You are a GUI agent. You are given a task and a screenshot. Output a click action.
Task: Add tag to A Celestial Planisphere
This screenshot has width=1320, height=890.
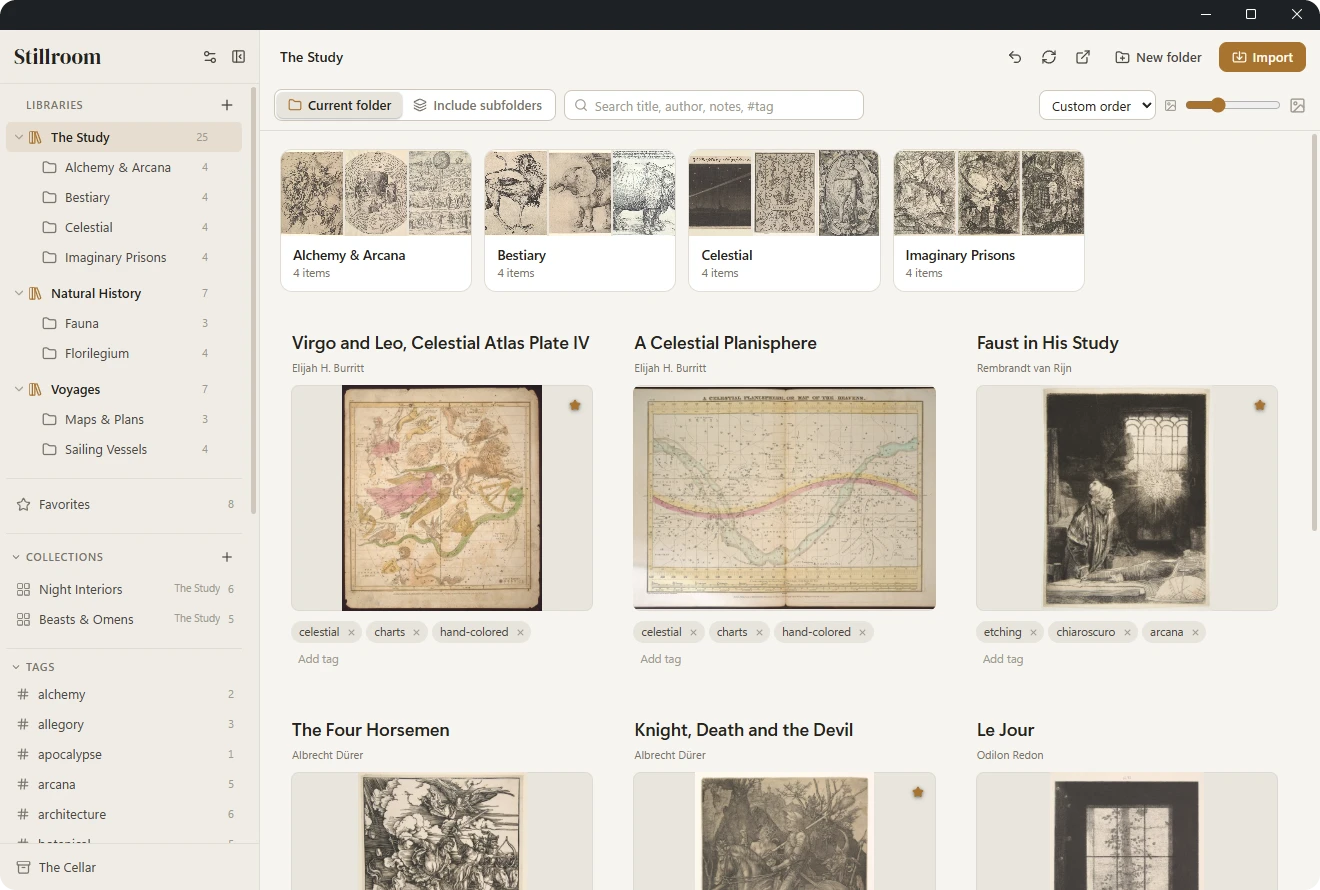[661, 659]
